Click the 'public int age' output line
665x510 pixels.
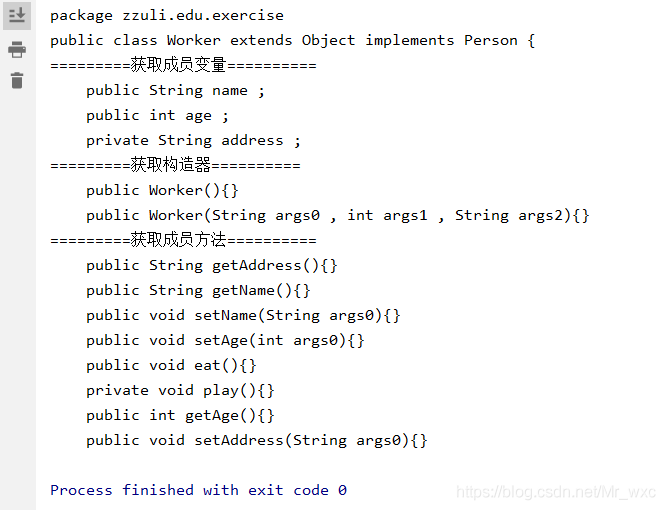point(157,116)
